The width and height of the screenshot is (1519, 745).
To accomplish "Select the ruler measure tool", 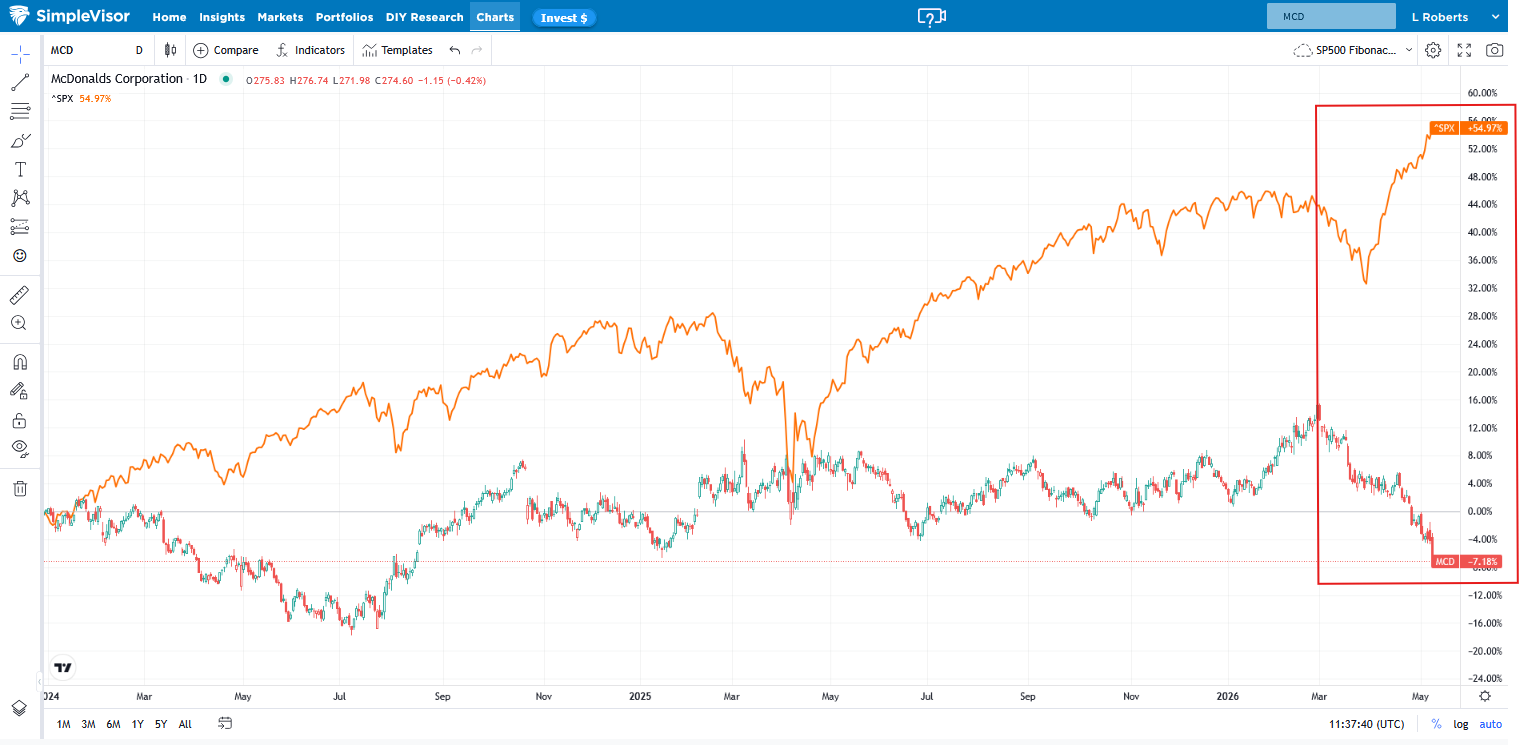I will [x=20, y=295].
